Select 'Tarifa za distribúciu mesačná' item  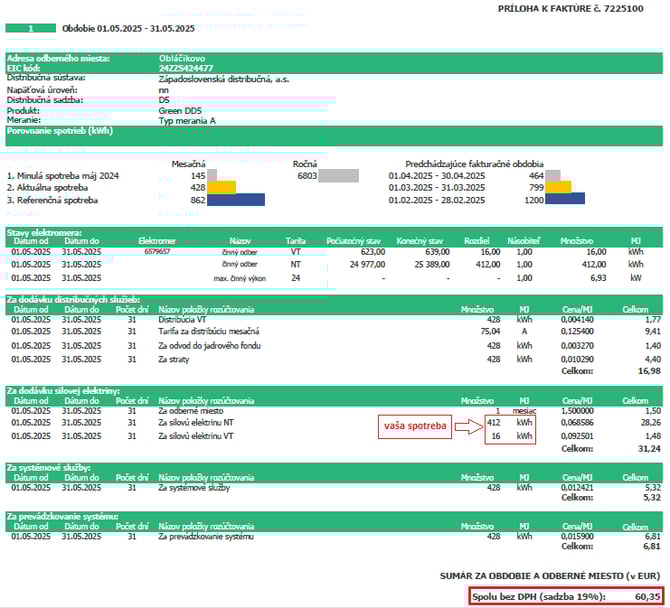point(209,331)
